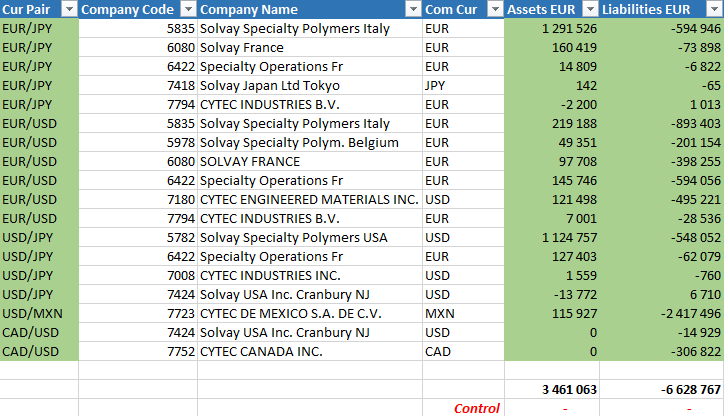Expand the Company Name filter arrow

(x=413, y=9)
